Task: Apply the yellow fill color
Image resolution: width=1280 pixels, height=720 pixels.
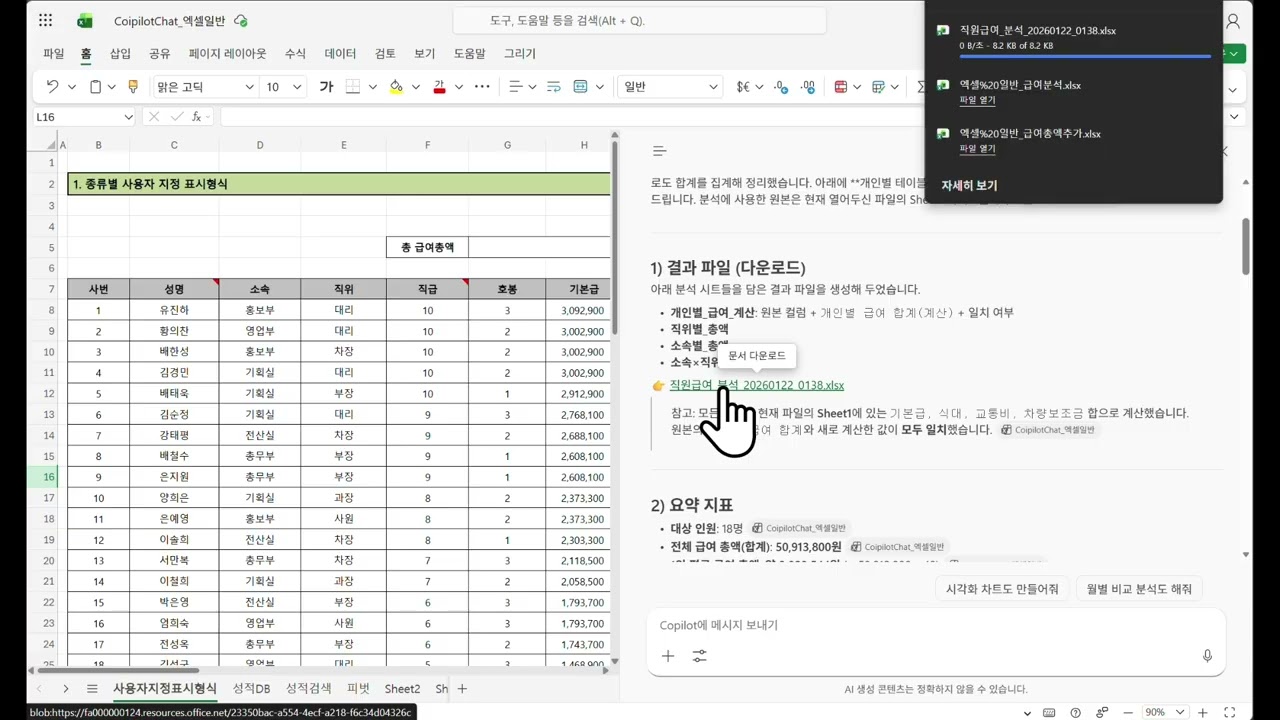Action: click(396, 87)
